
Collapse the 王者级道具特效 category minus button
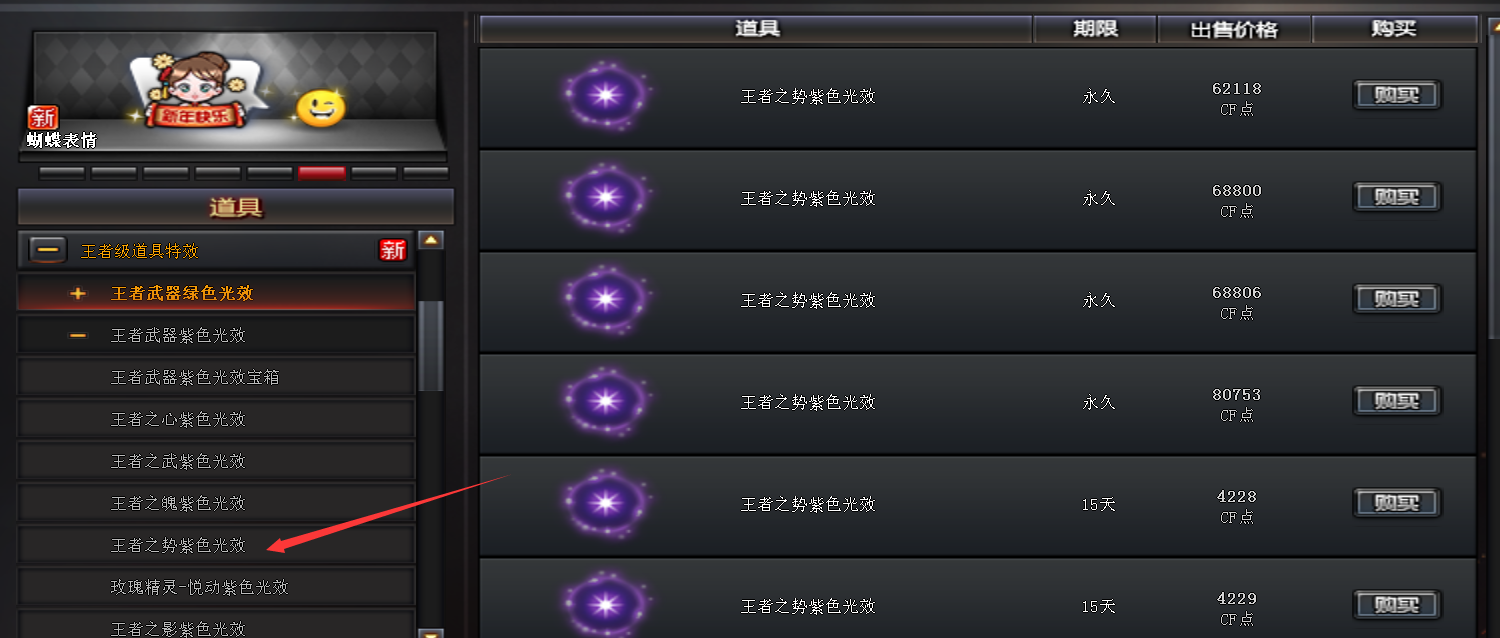point(47,250)
